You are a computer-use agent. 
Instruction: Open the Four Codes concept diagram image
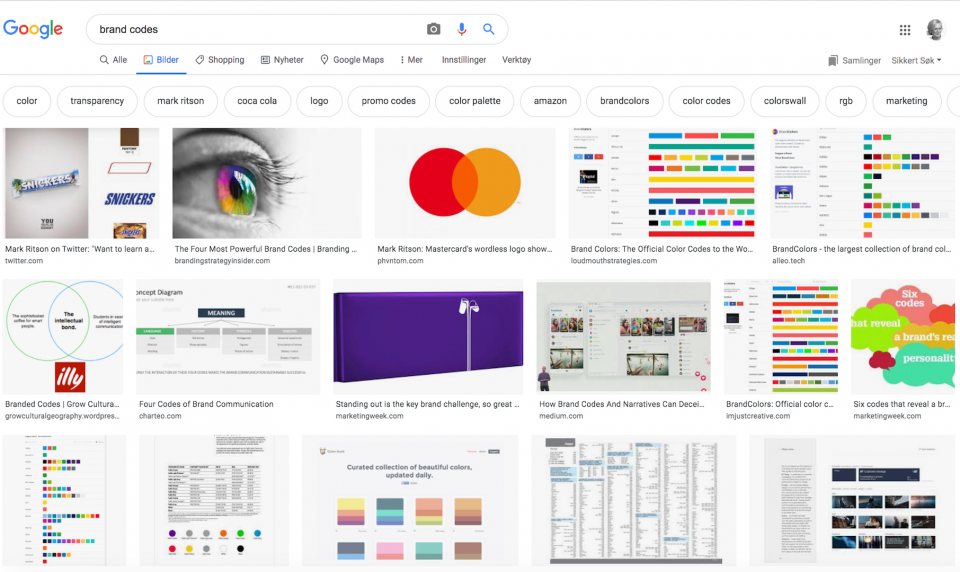click(228, 336)
